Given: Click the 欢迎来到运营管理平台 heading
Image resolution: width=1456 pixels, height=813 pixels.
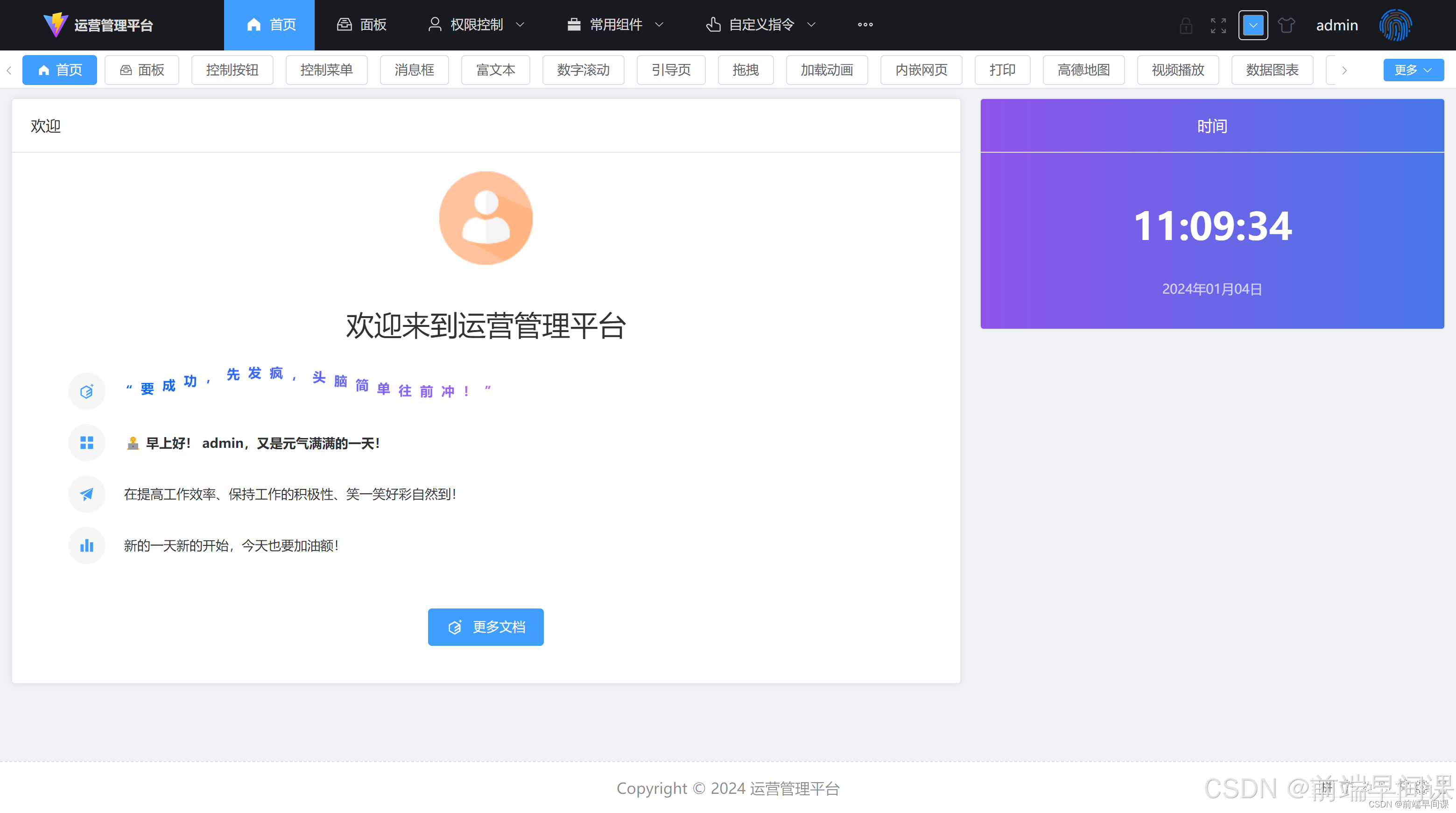Looking at the screenshot, I should 485,326.
